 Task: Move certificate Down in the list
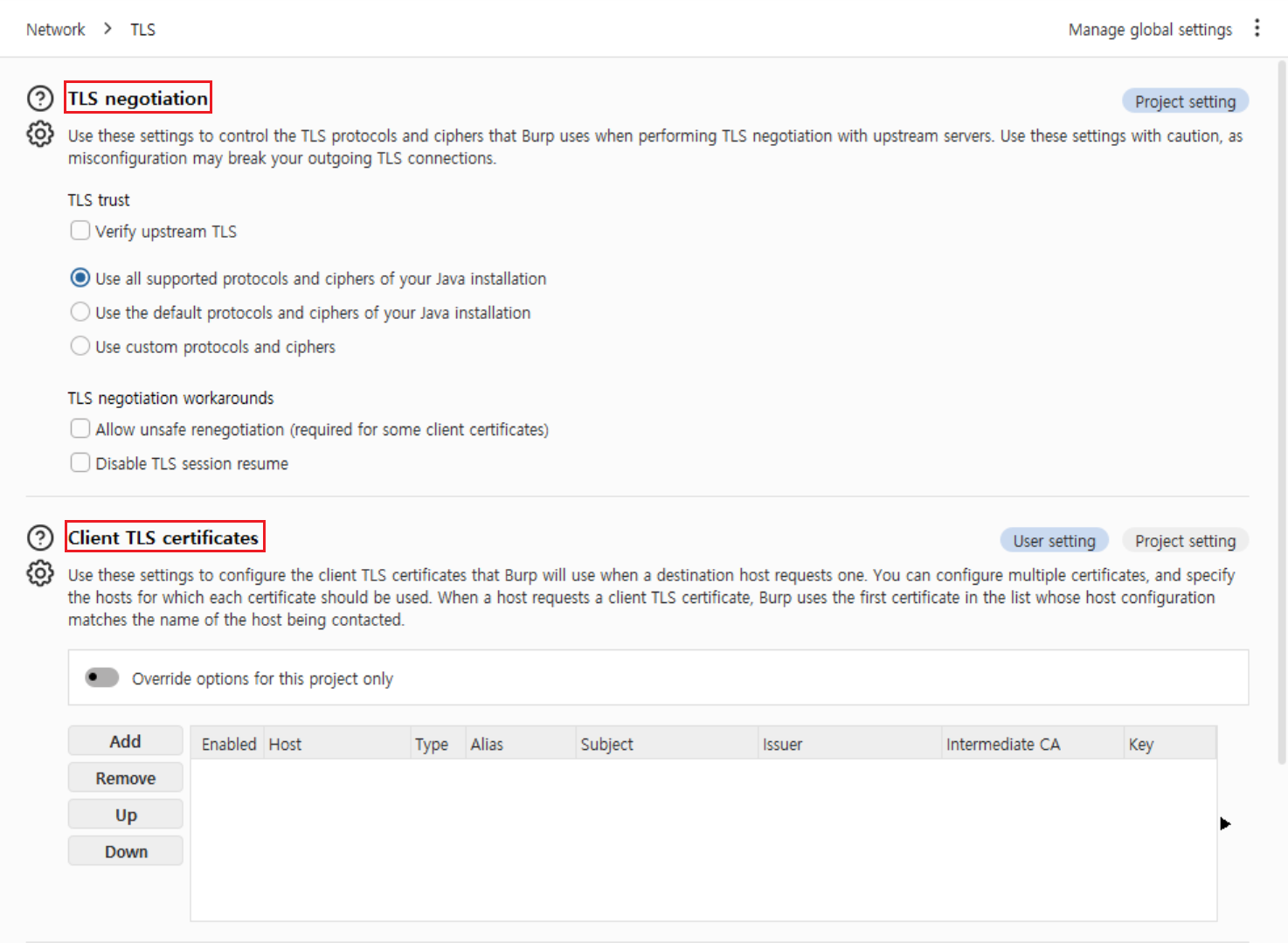click(126, 851)
